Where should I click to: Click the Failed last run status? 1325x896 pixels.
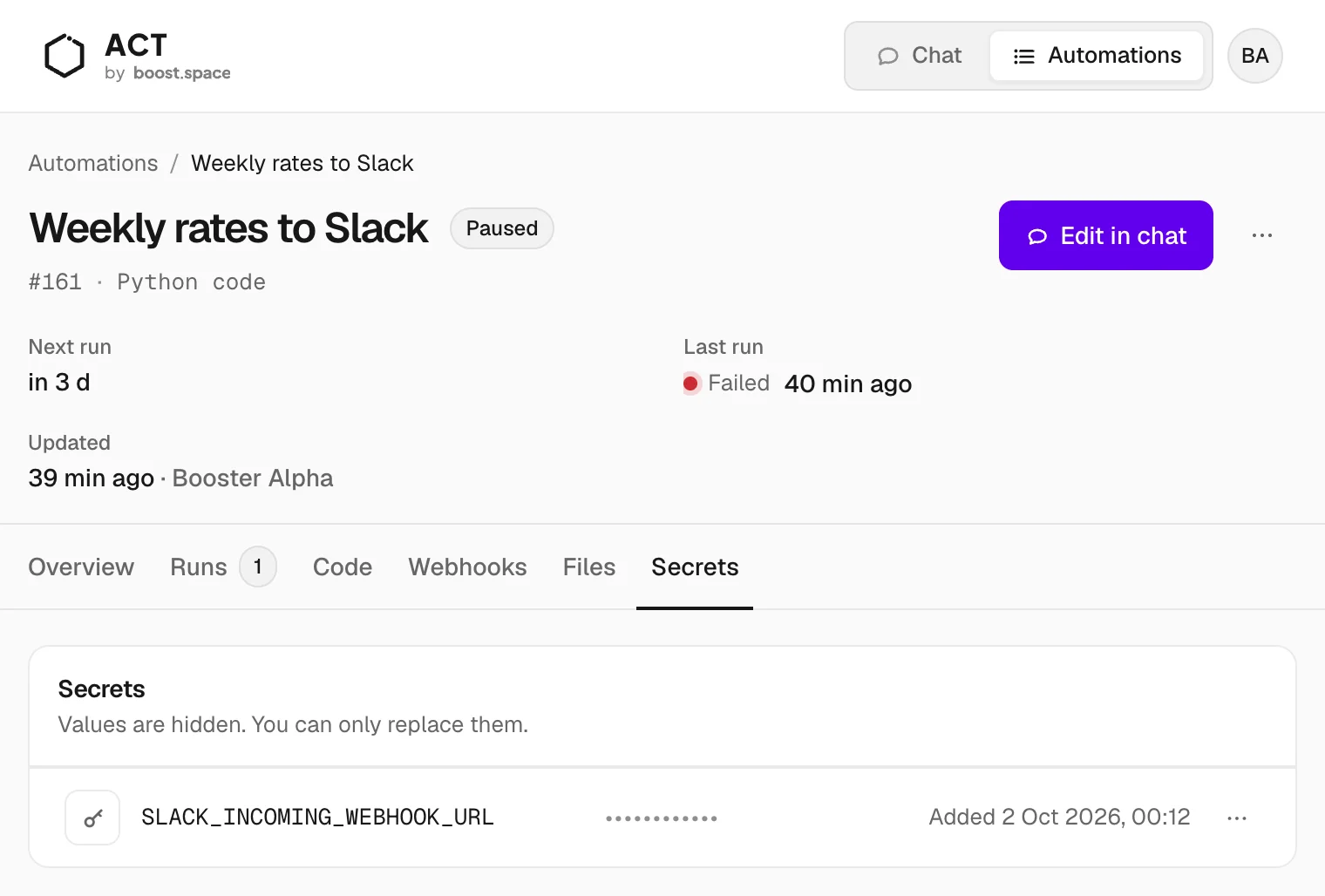727,384
